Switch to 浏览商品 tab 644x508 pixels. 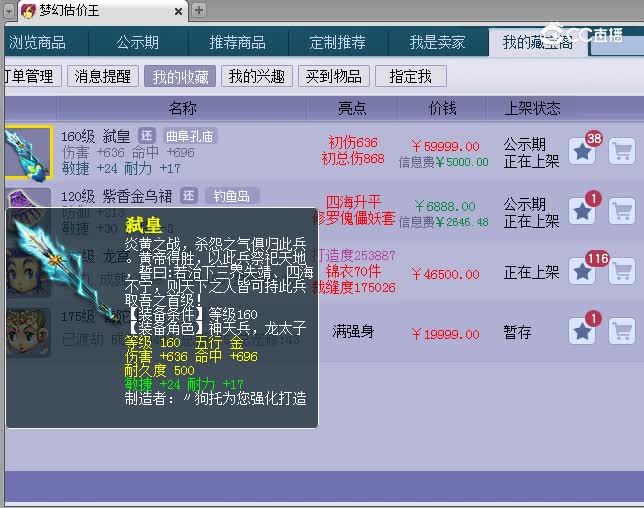point(37,42)
